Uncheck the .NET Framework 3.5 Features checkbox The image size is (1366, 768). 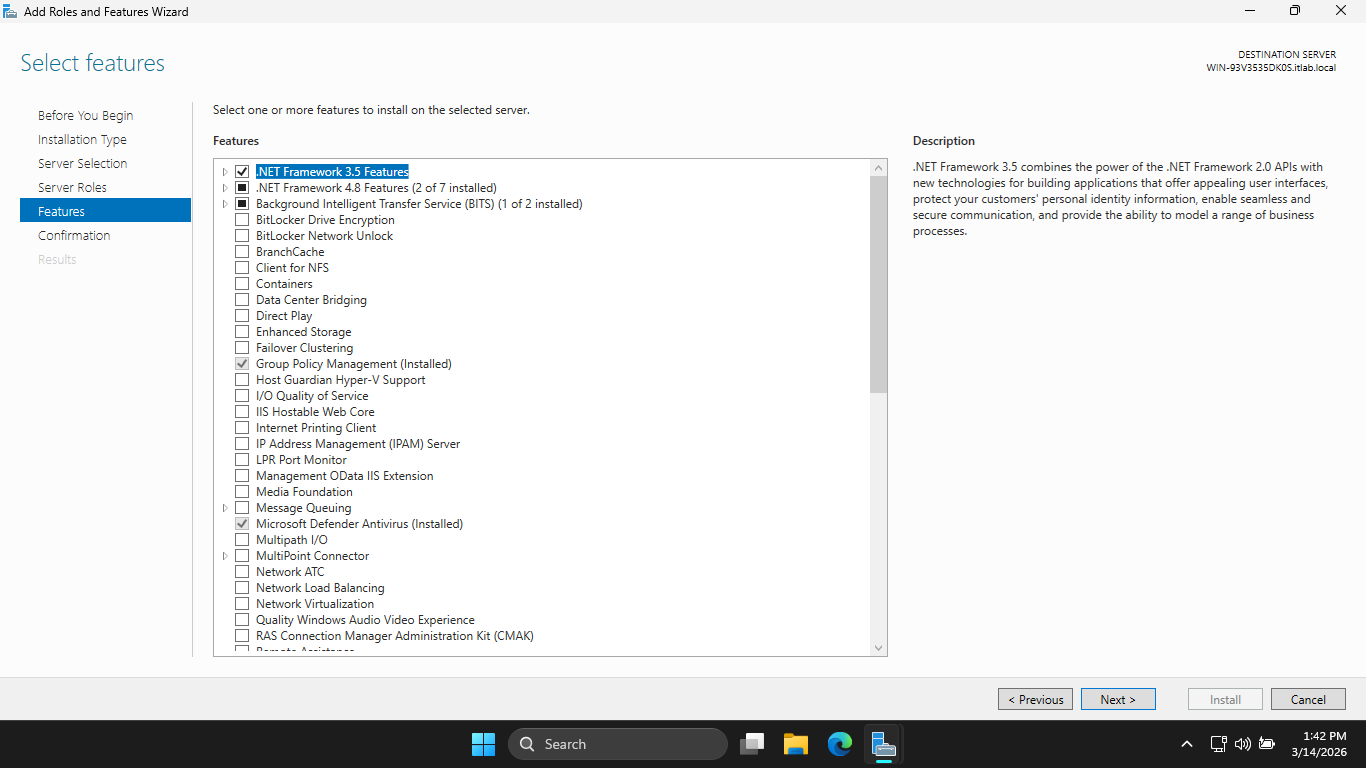[x=242, y=172]
